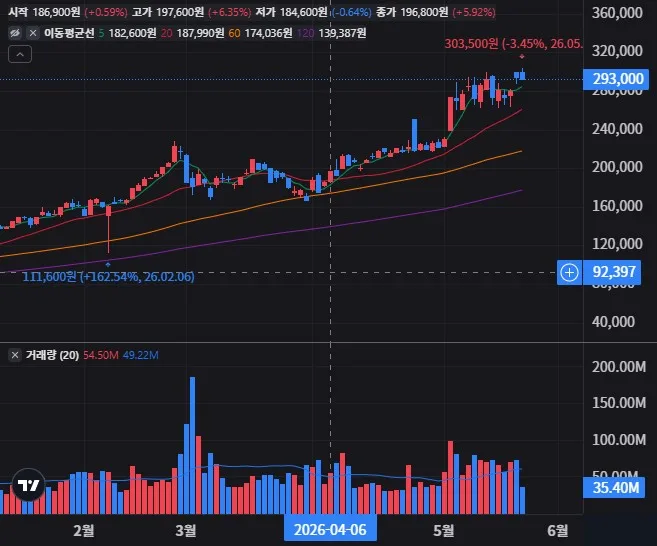Select the 2026-04-06 date label on time axis
The image size is (657, 546).
coord(330,530)
